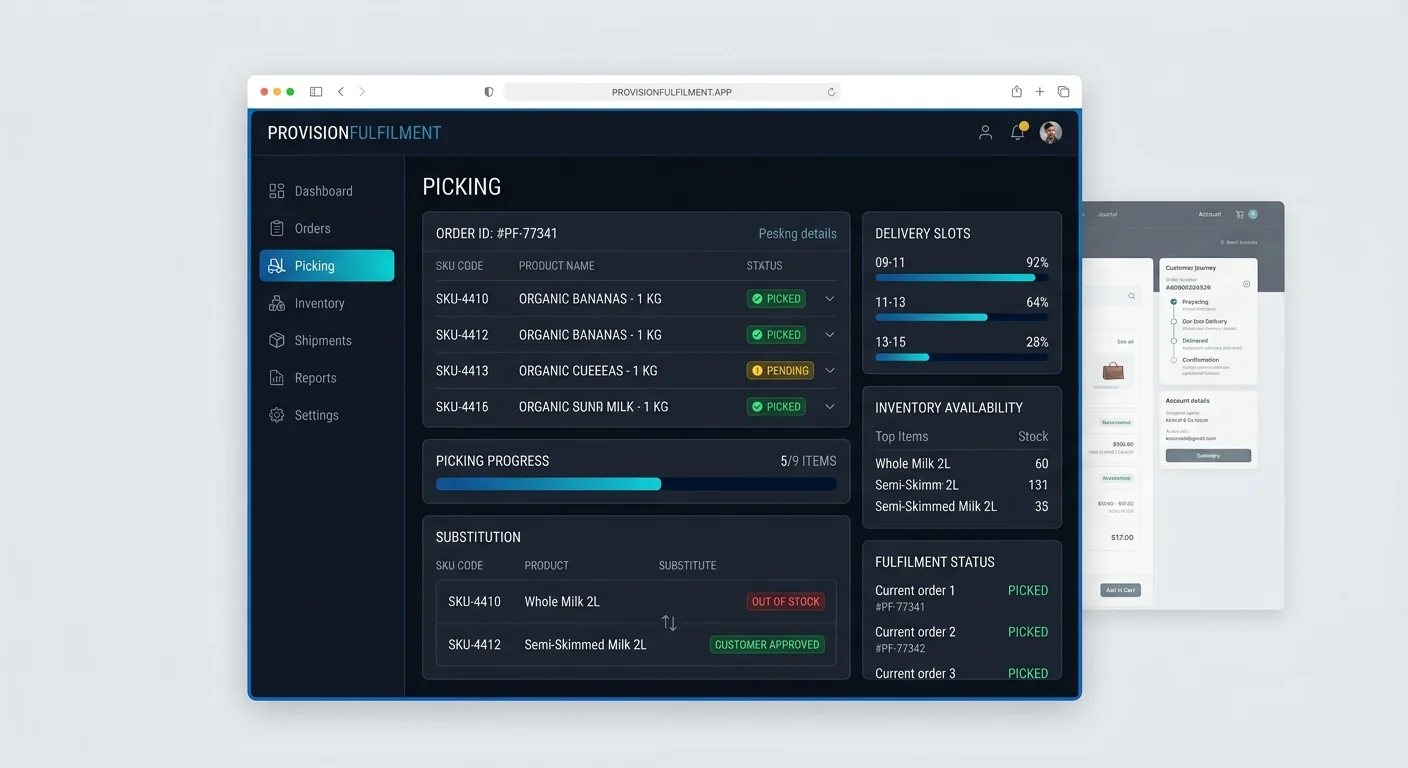Select Whole Milk 2L inventory row
This screenshot has width=1408, height=768.
[962, 464]
